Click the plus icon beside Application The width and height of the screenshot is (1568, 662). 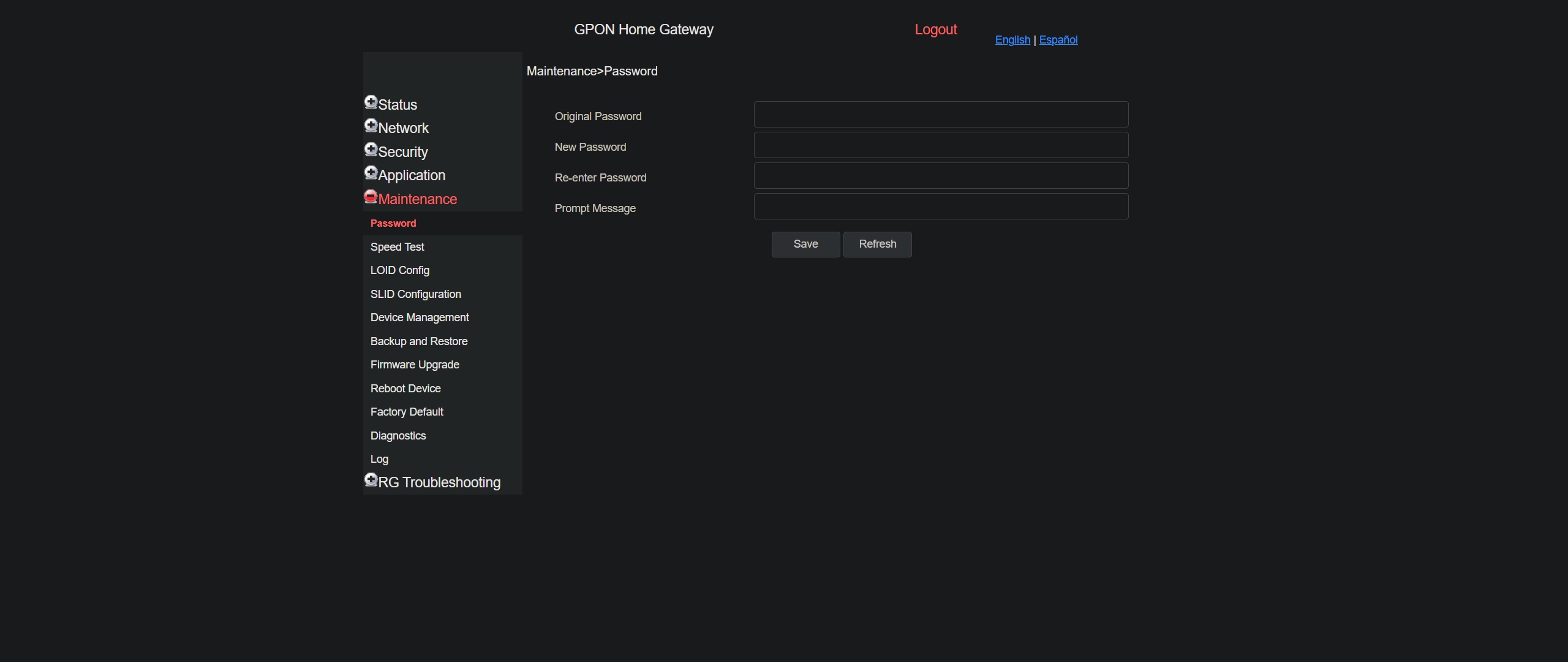coord(371,173)
